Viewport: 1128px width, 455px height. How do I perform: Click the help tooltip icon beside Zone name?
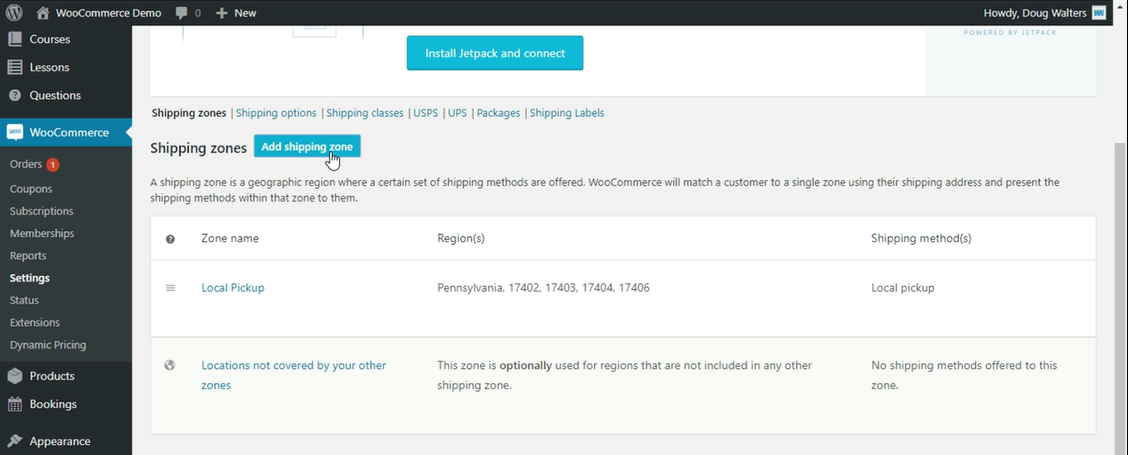[x=170, y=239]
